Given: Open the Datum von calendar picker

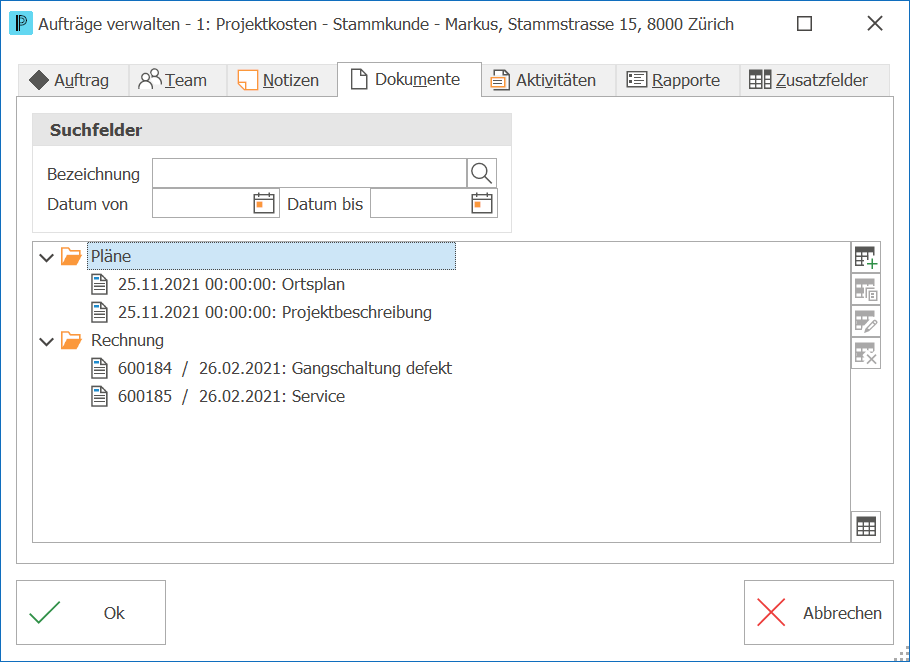Looking at the screenshot, I should pos(264,204).
